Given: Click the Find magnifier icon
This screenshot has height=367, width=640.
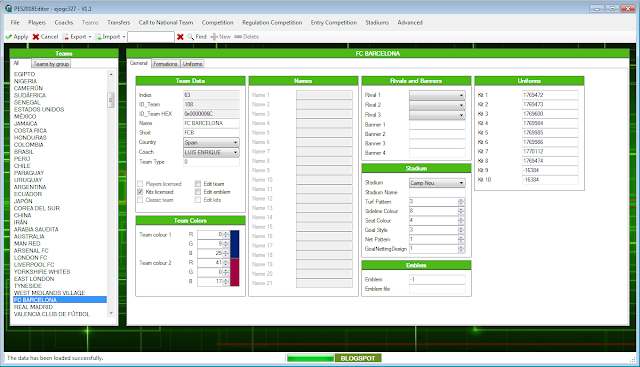Looking at the screenshot, I should coord(191,37).
